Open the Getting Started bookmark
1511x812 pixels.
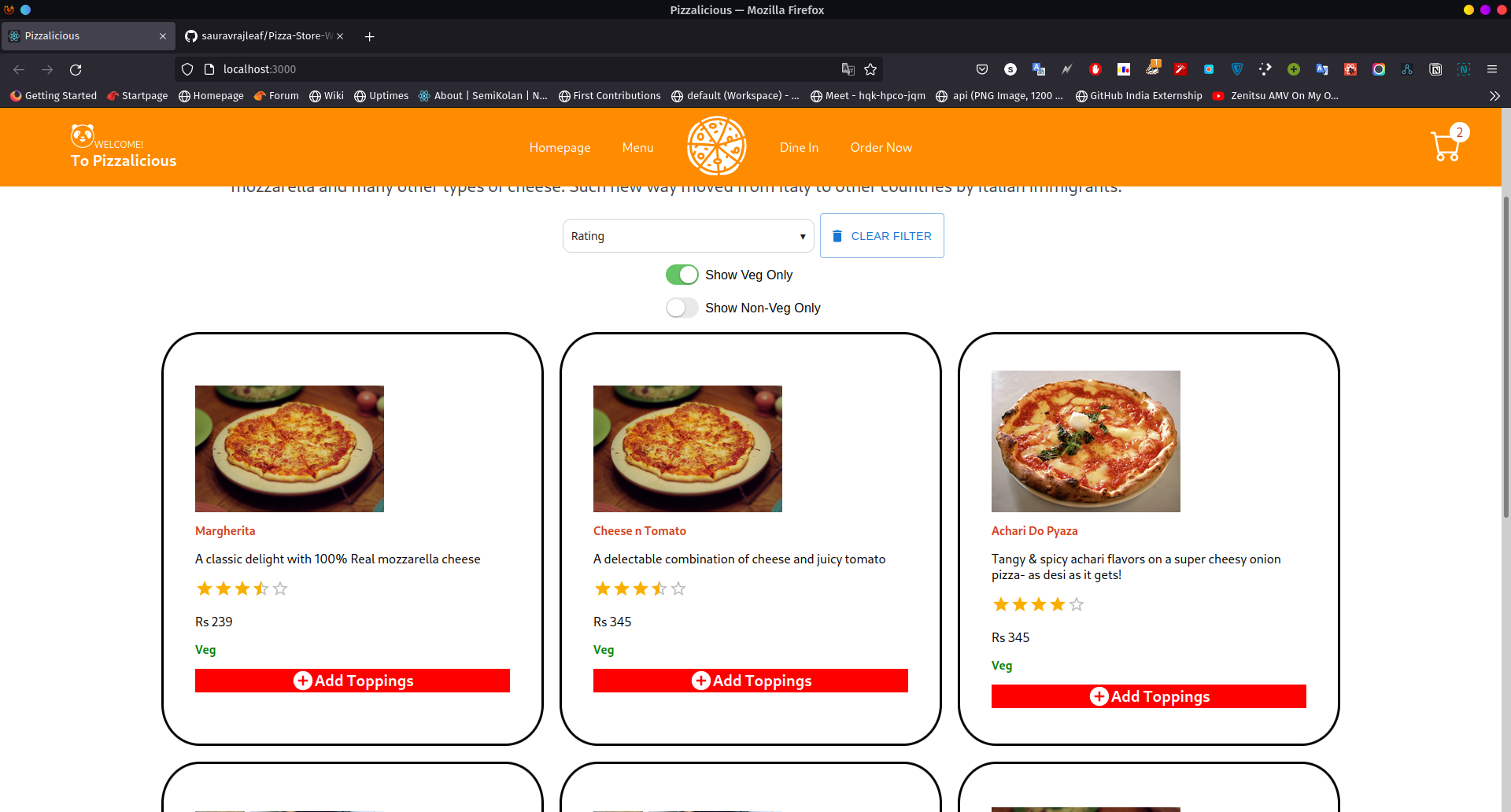coord(54,96)
